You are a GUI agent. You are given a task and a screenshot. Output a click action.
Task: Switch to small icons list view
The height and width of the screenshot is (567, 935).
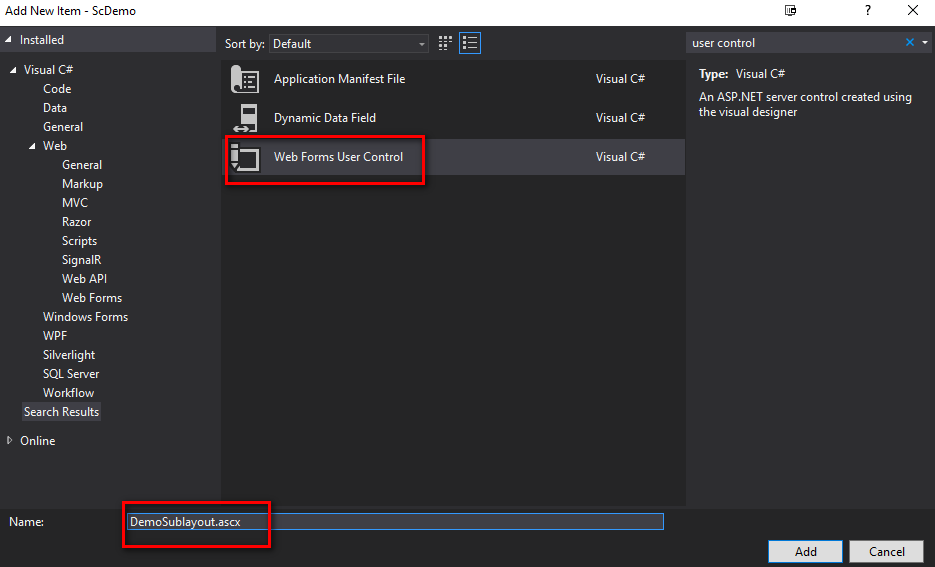(x=470, y=43)
